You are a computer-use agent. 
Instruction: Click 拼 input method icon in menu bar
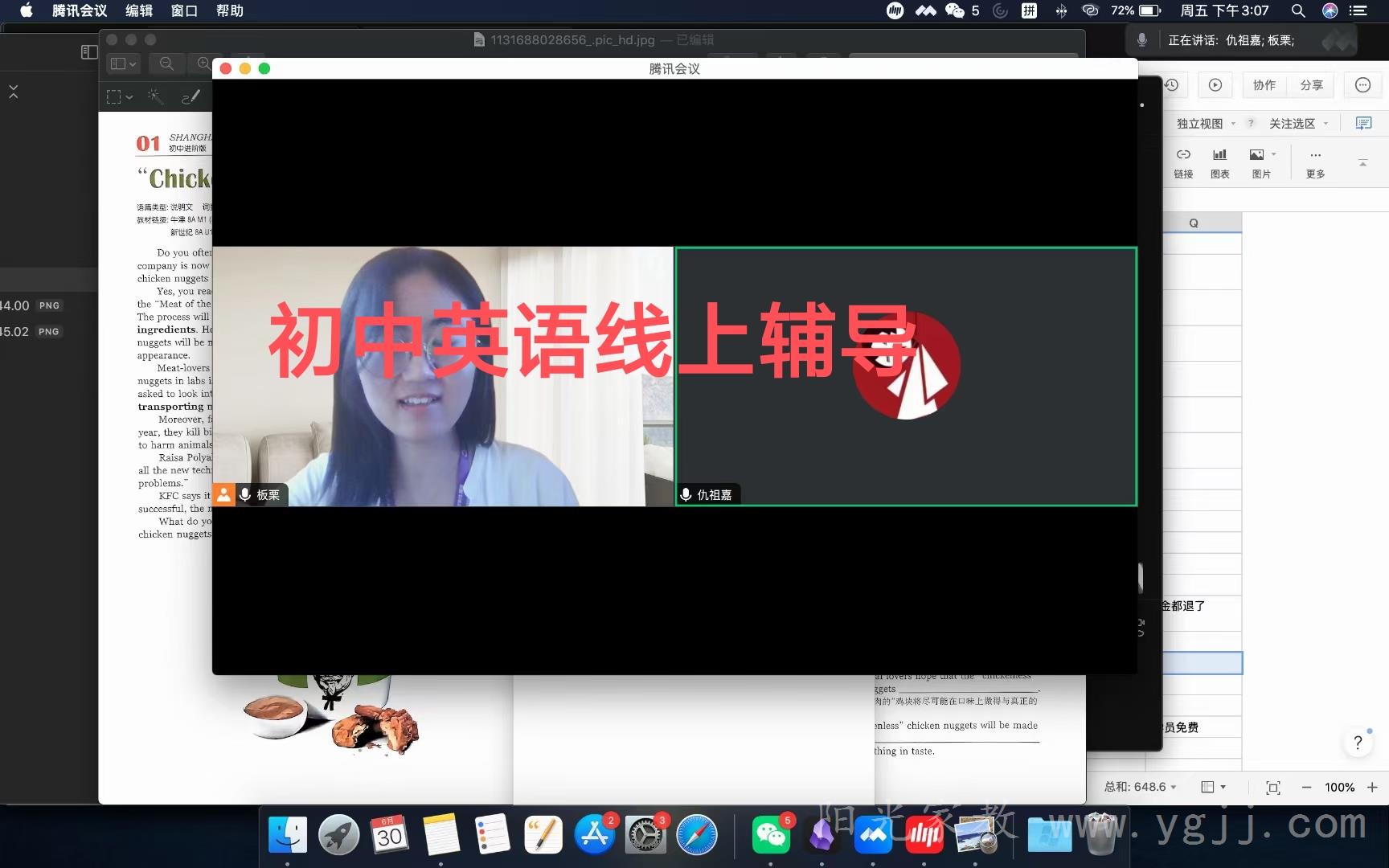(x=1029, y=10)
